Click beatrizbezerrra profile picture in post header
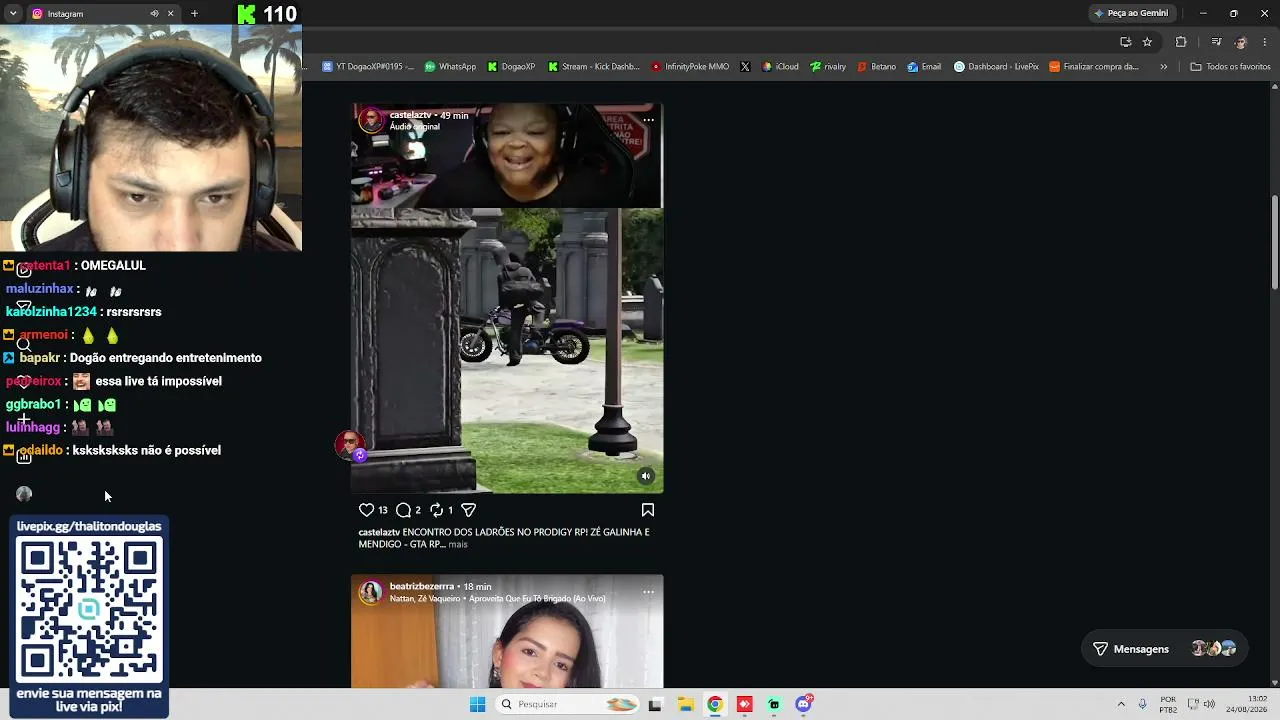Image resolution: width=1280 pixels, height=720 pixels. [371, 592]
